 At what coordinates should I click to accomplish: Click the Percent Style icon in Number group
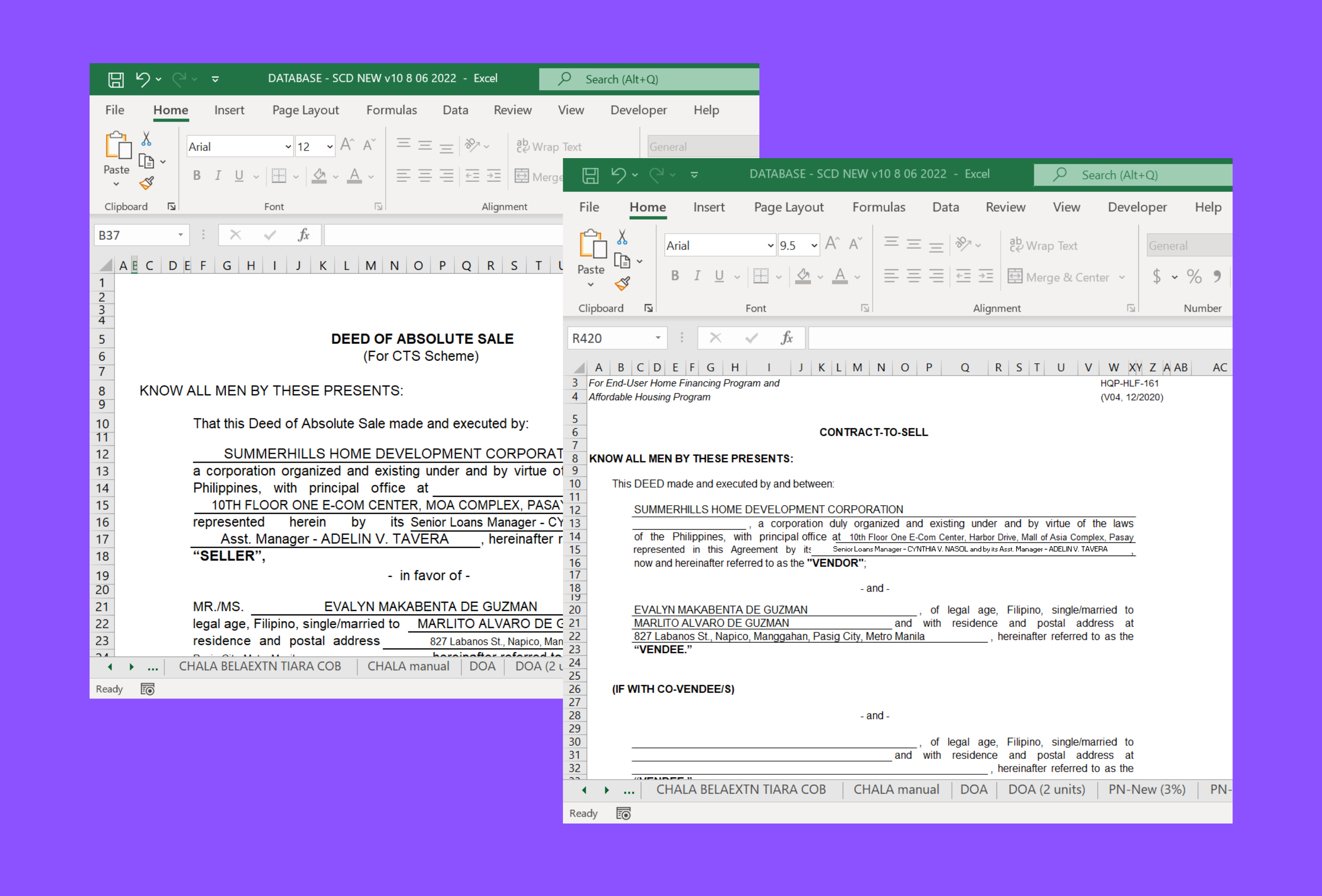pyautogui.click(x=1194, y=277)
